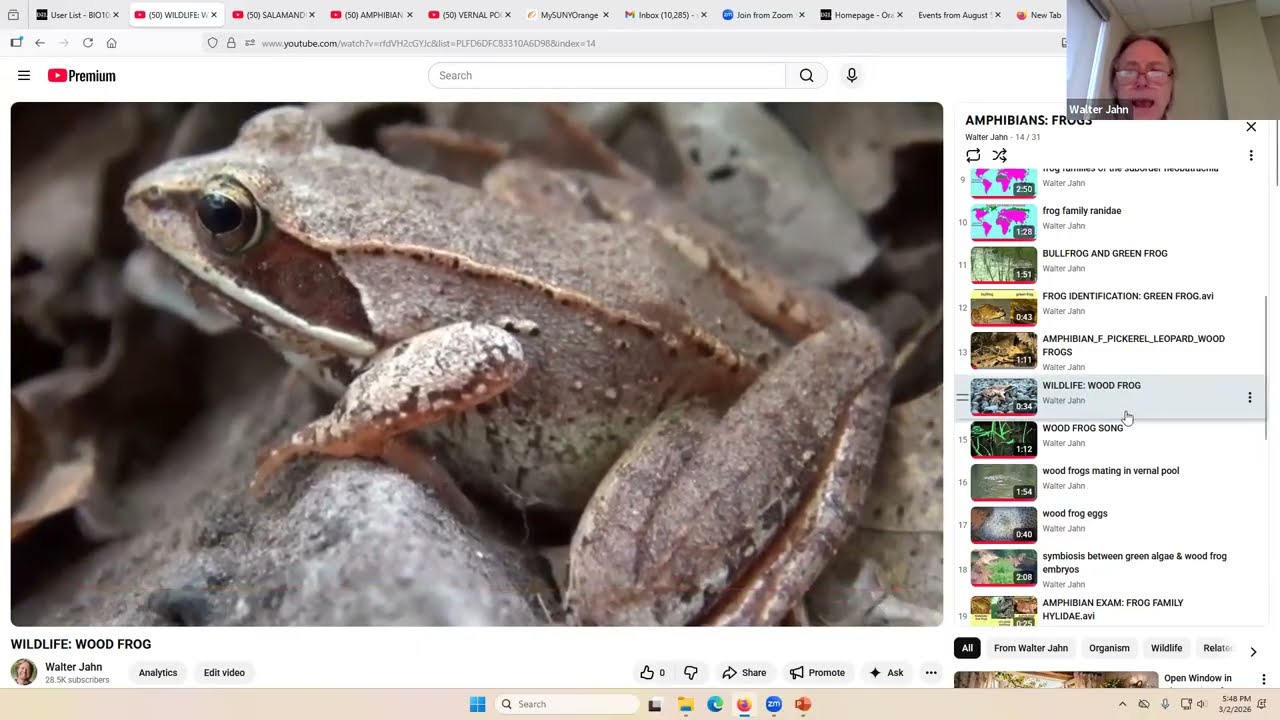This screenshot has height=720, width=1280.
Task: Click the address bar URL
Action: click(429, 43)
